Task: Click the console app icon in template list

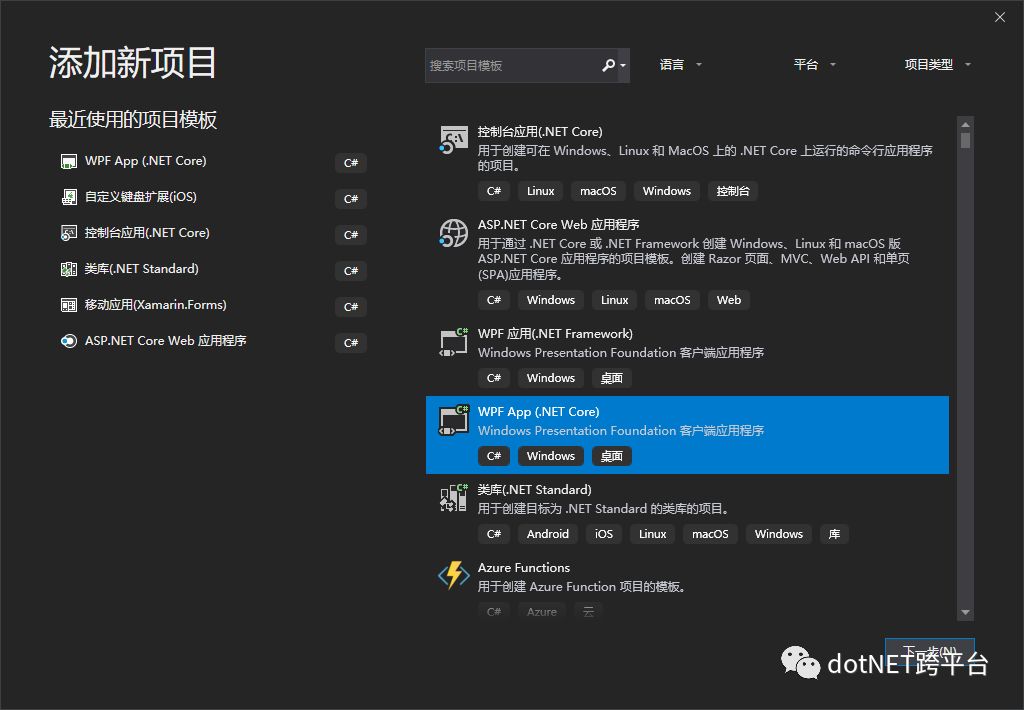Action: pyautogui.click(x=453, y=140)
